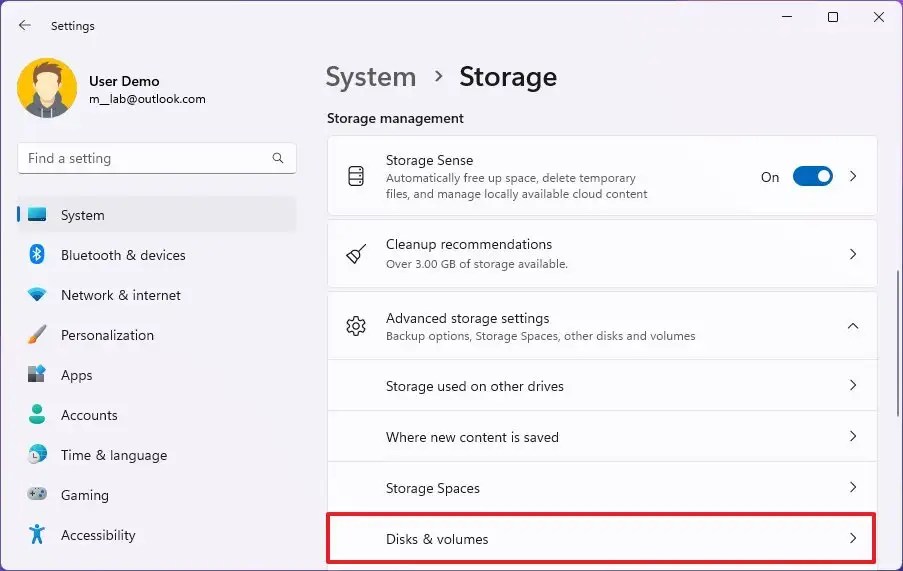This screenshot has height=571, width=903.
Task: Open the Network & internet Wi-Fi icon
Action: [x=37, y=295]
